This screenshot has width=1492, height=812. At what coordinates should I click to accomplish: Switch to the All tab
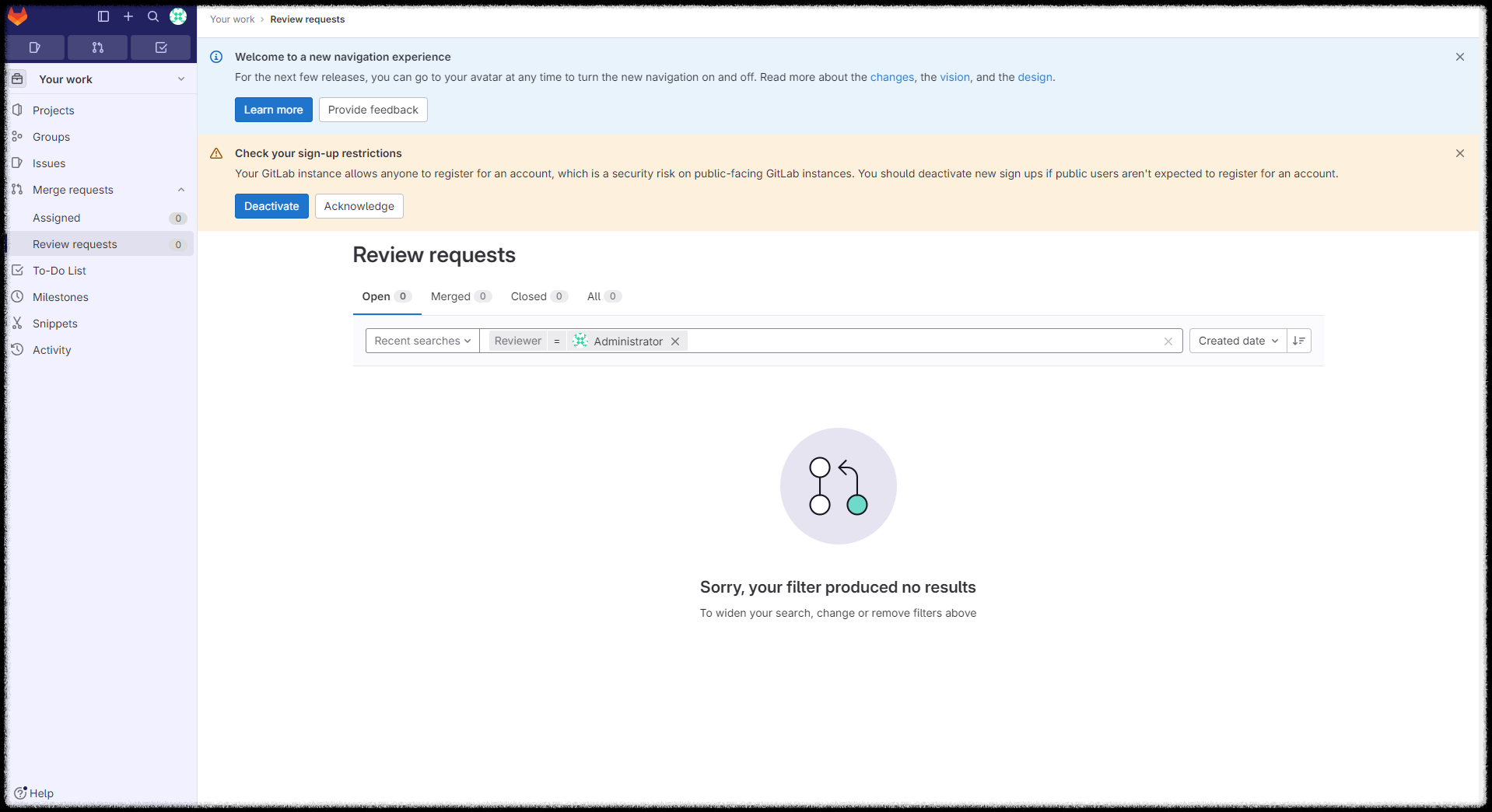tap(604, 296)
